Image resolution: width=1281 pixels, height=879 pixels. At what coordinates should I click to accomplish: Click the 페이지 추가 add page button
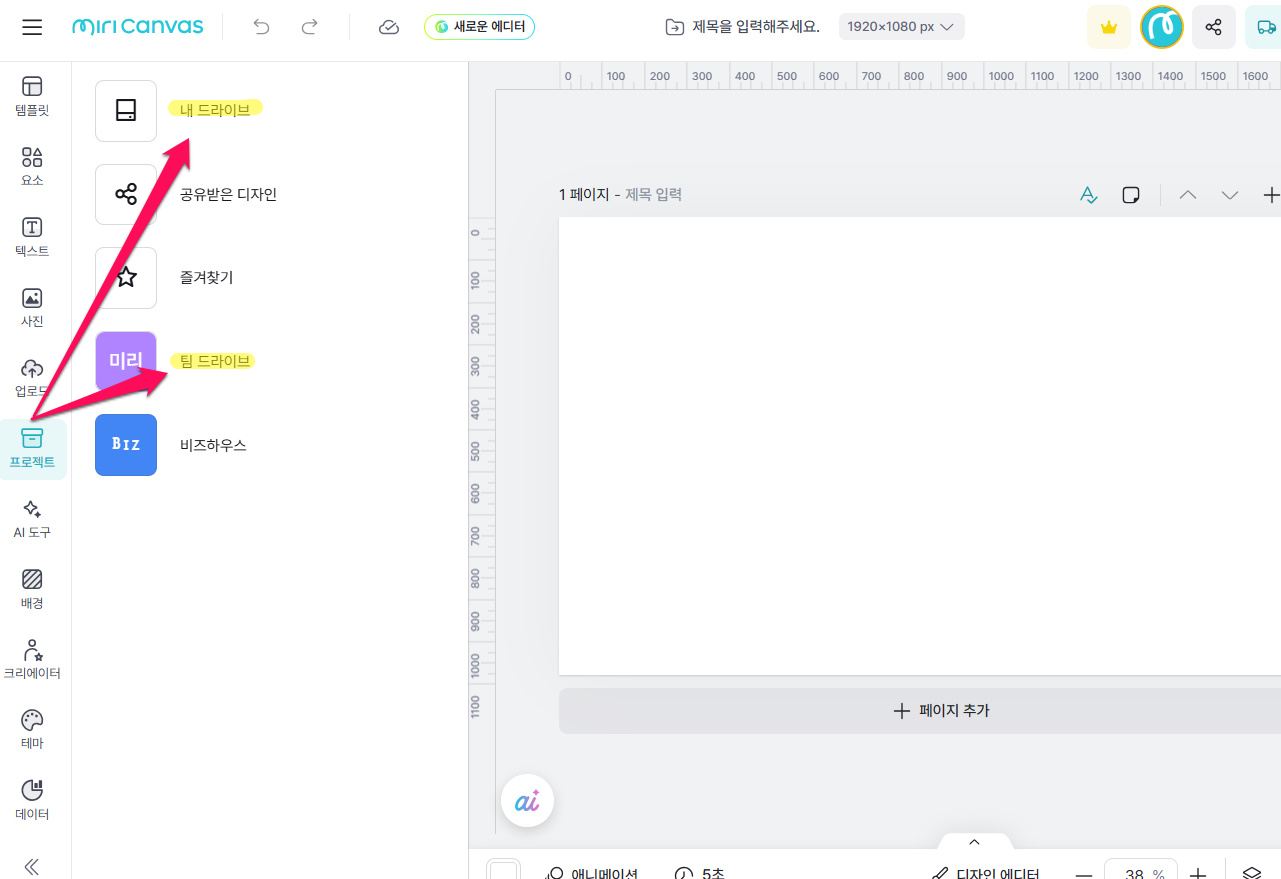pos(920,711)
